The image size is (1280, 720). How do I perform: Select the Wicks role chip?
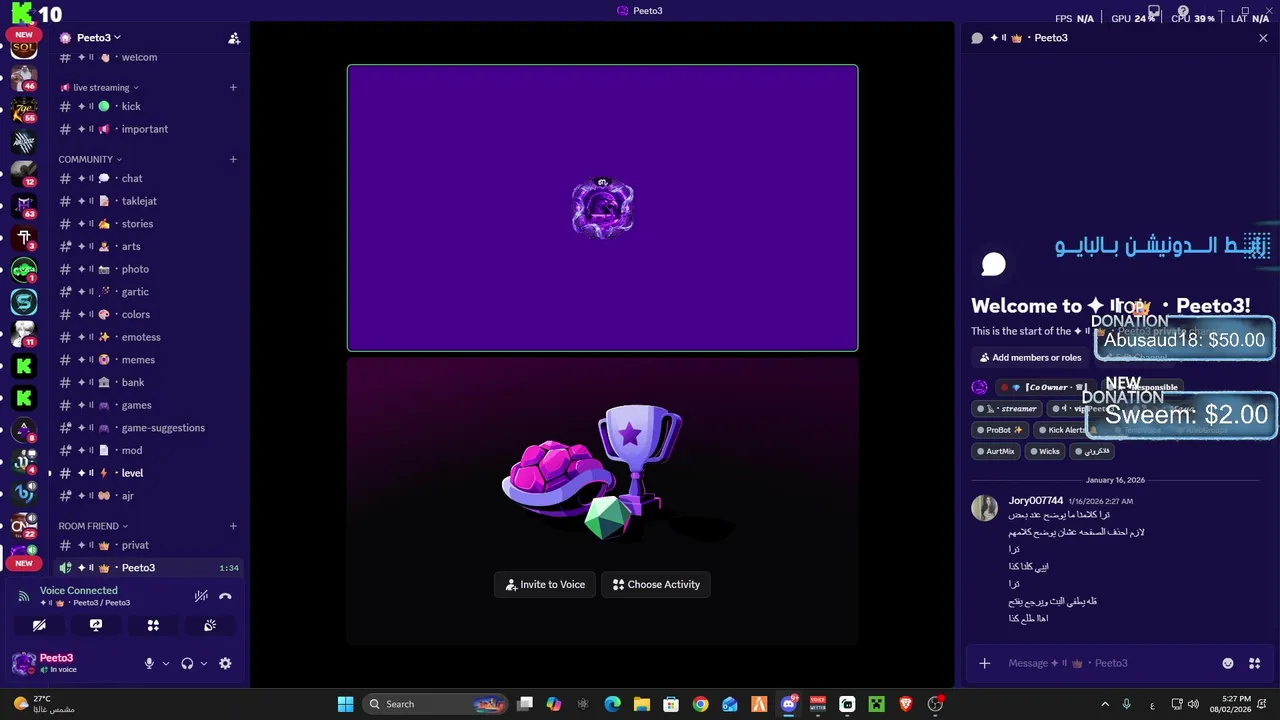coord(1044,451)
